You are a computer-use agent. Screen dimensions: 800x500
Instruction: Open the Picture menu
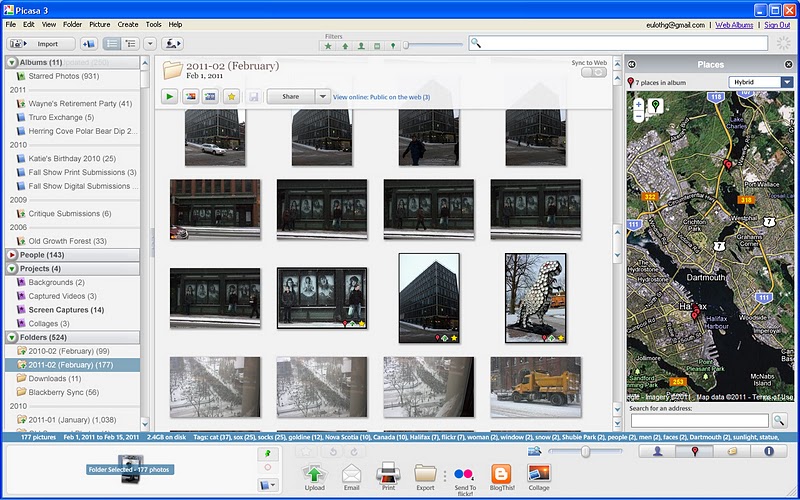click(x=99, y=24)
